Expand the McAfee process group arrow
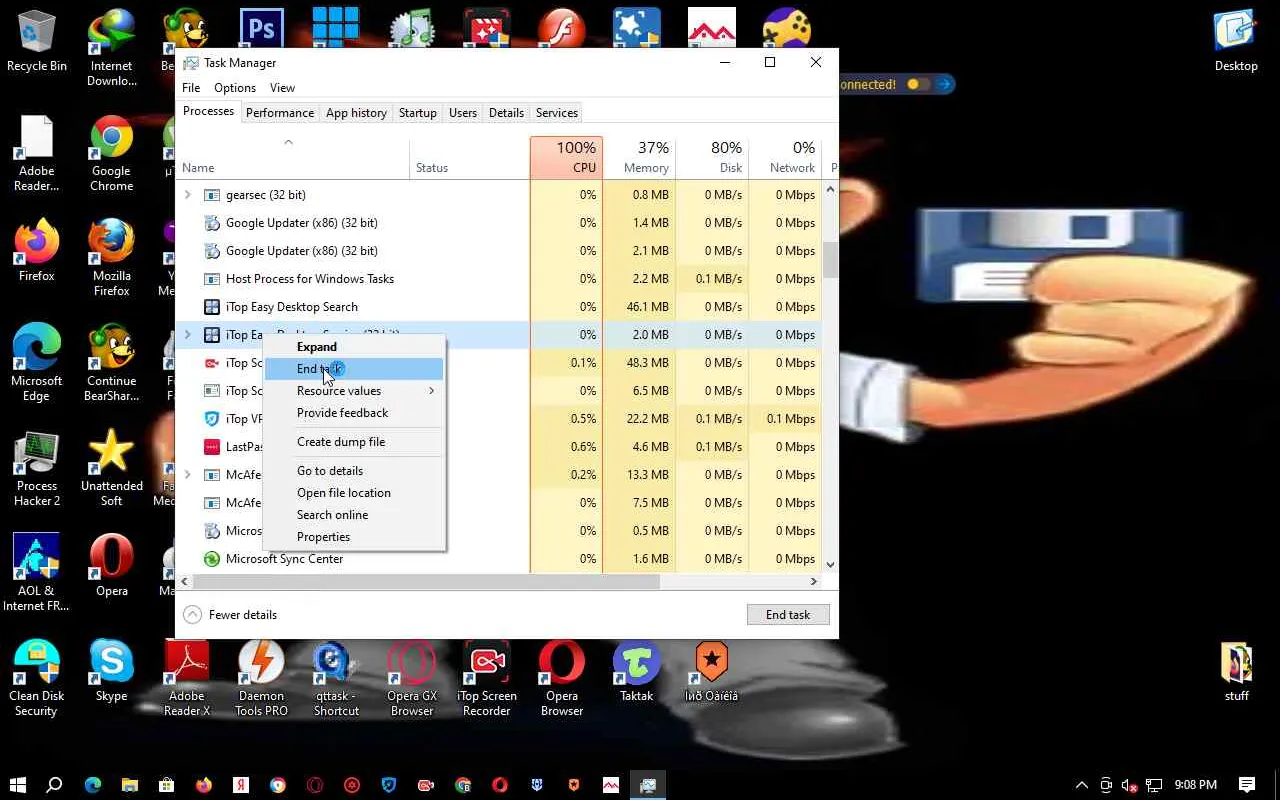This screenshot has width=1280, height=800. [187, 475]
